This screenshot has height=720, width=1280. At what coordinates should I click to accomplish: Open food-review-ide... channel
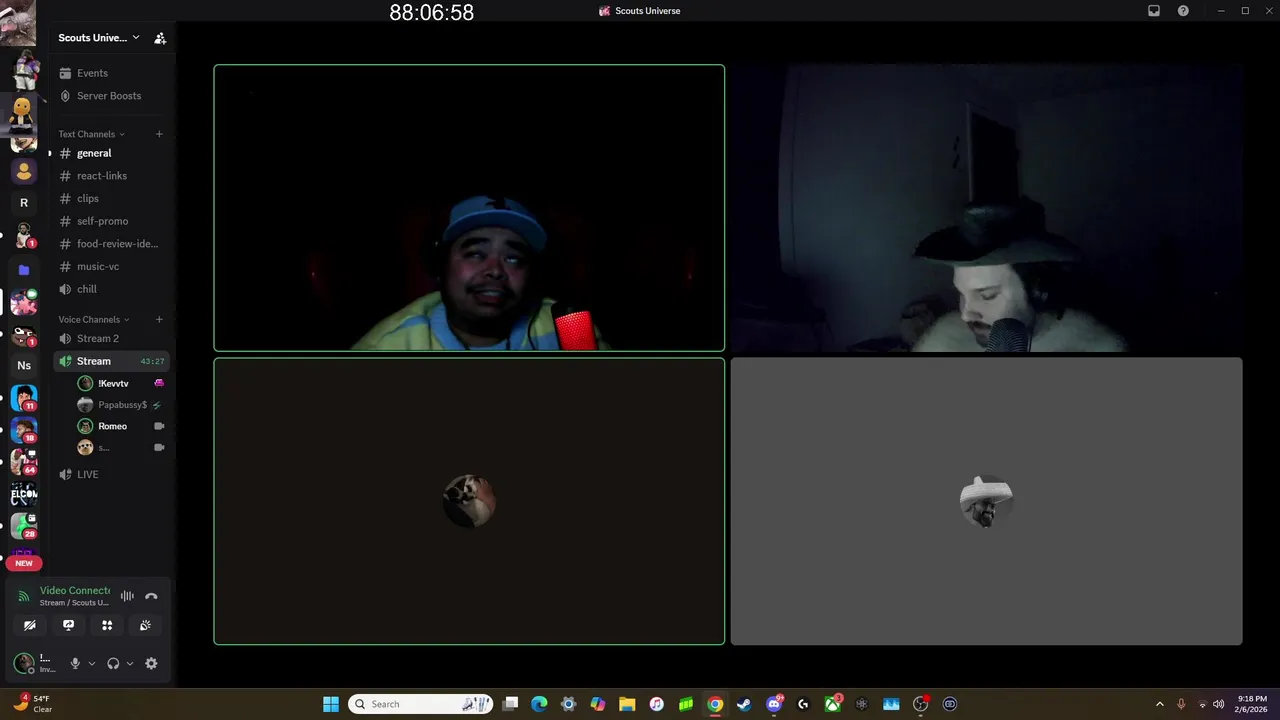tap(110, 244)
